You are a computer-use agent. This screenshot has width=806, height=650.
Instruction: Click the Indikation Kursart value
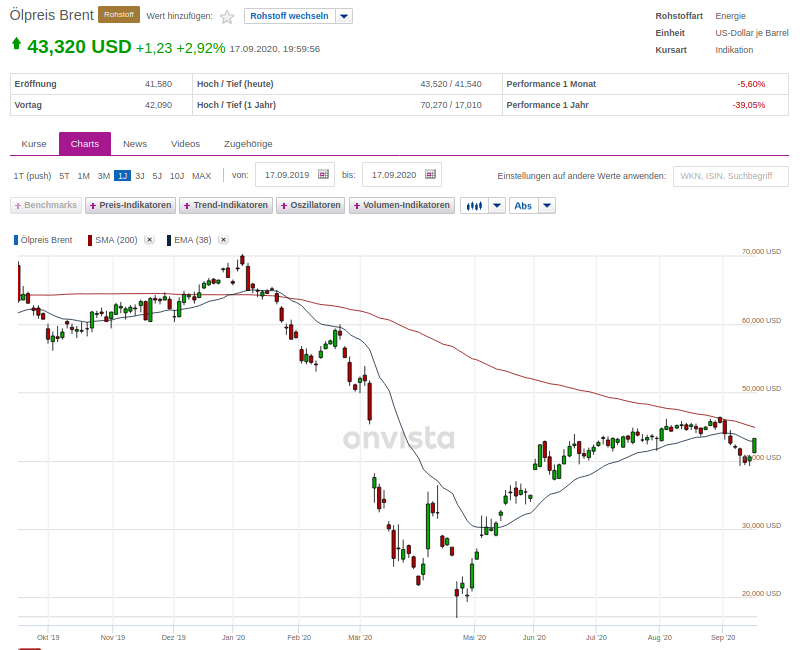click(x=734, y=50)
